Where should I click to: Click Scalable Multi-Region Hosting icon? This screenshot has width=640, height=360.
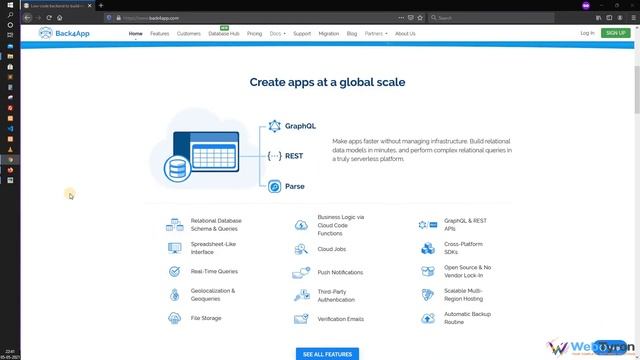coord(428,295)
